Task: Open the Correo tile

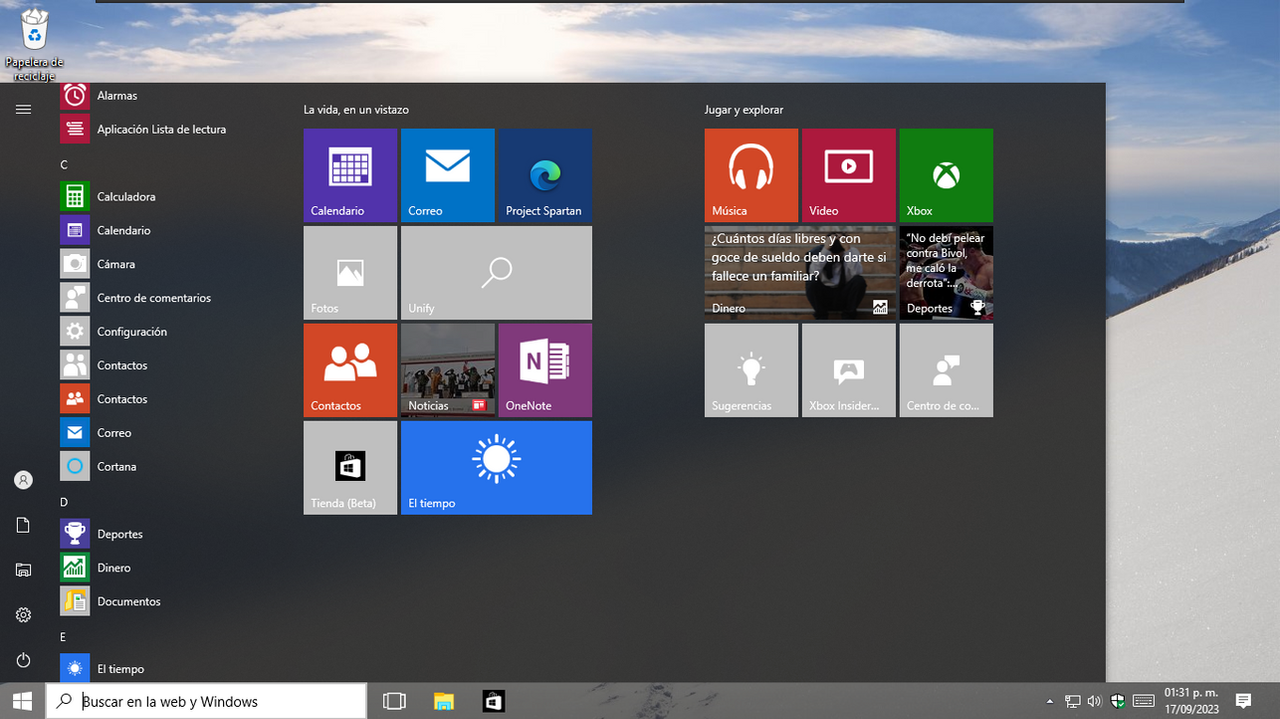Action: (447, 175)
